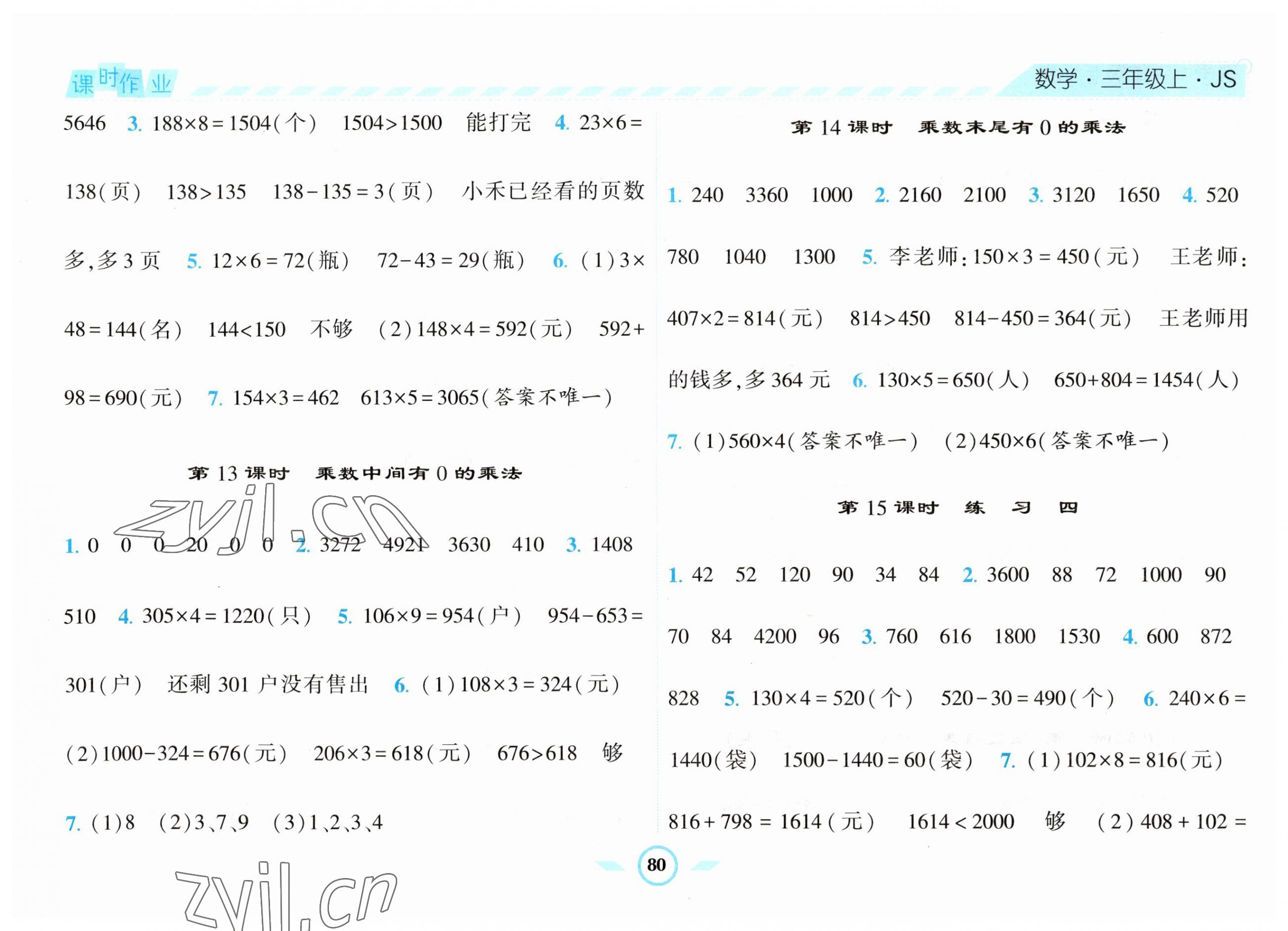Click the text '(1)560×4(答案不唯一)'

pos(806,441)
